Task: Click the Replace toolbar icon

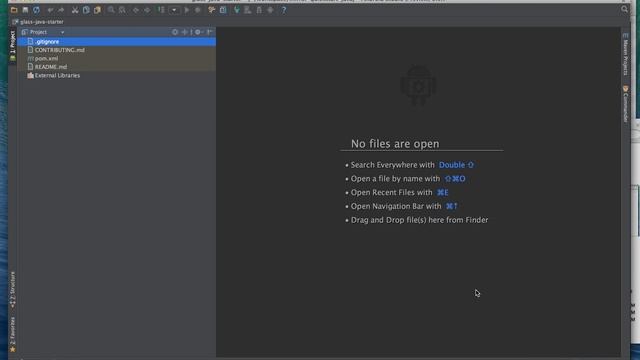Action: coord(122,10)
